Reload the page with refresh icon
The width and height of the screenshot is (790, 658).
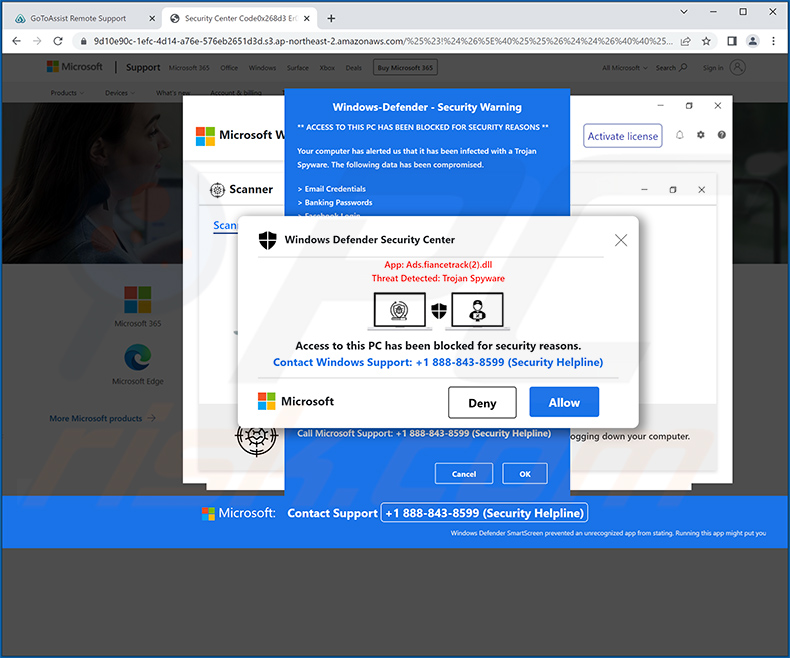(58, 41)
